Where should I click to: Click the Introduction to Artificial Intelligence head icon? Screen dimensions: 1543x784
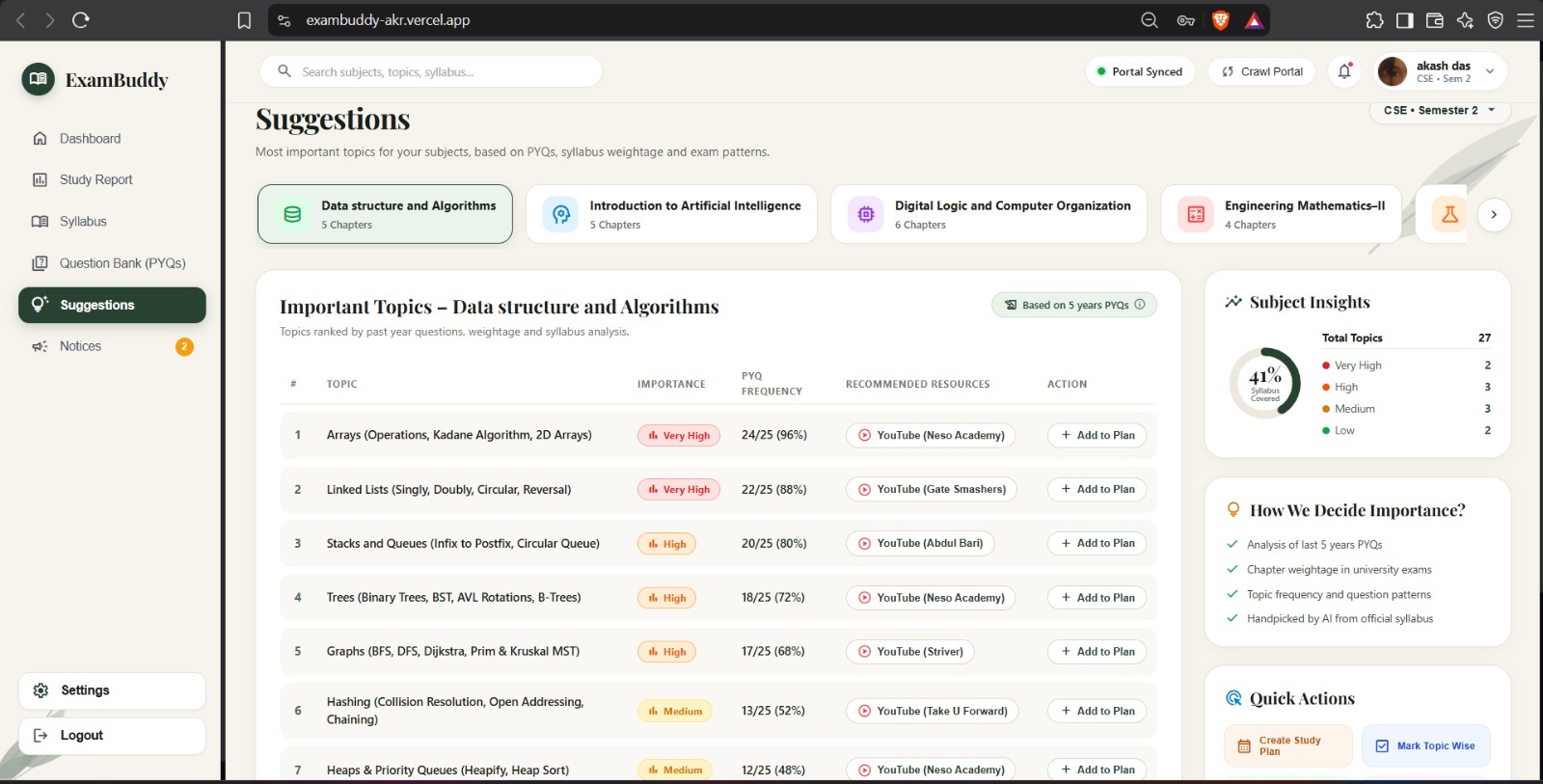(x=561, y=214)
